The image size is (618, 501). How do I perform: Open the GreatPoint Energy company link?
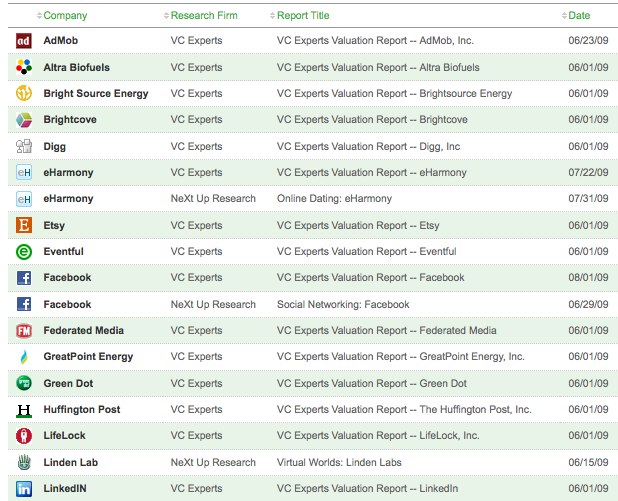(x=88, y=357)
